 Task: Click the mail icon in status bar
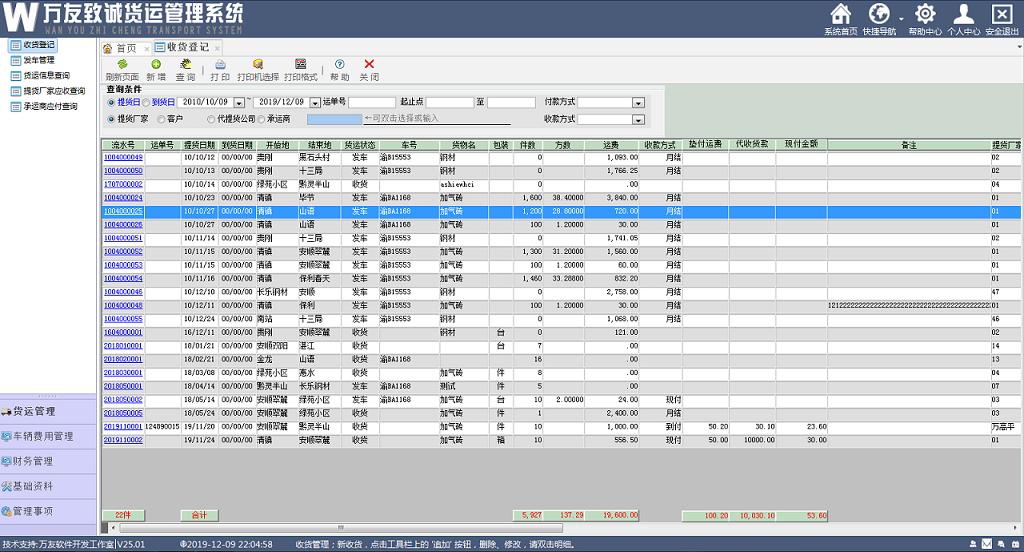click(x=987, y=544)
